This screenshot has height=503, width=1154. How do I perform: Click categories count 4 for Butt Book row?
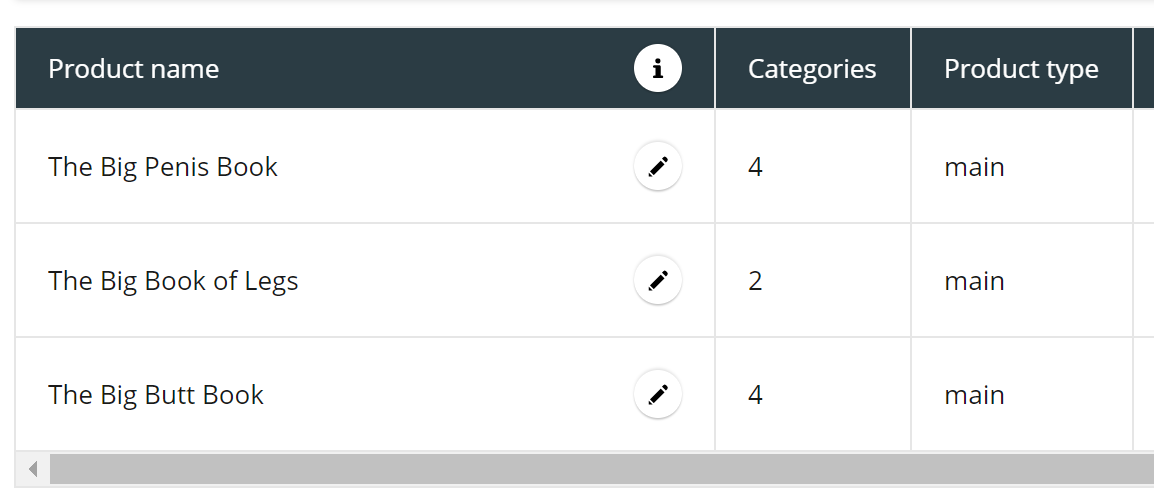pos(755,395)
